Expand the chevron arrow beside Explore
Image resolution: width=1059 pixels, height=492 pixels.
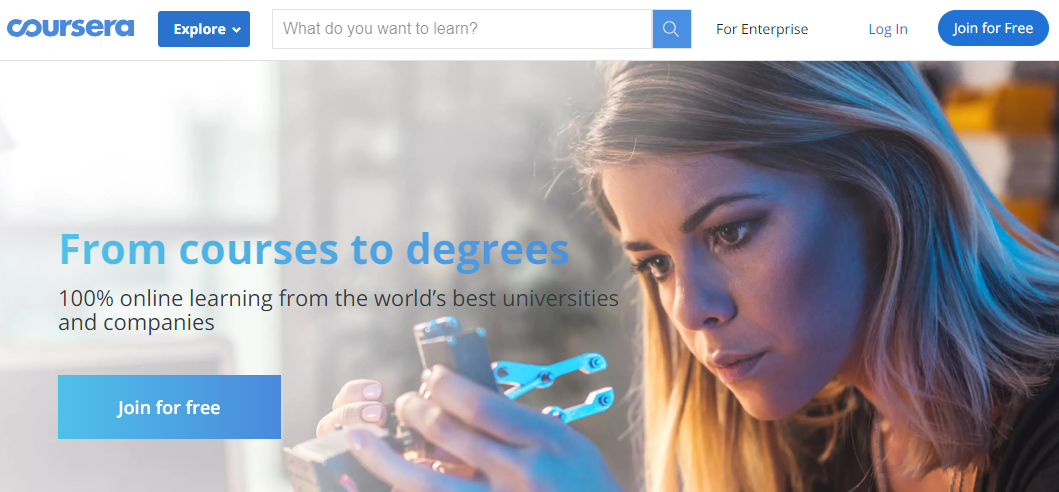(x=236, y=30)
